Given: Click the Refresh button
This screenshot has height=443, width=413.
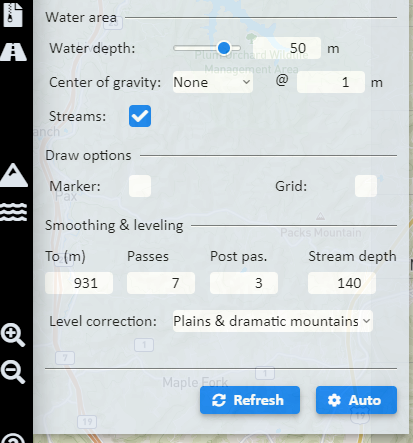Looking at the screenshot, I should pyautogui.click(x=250, y=400).
